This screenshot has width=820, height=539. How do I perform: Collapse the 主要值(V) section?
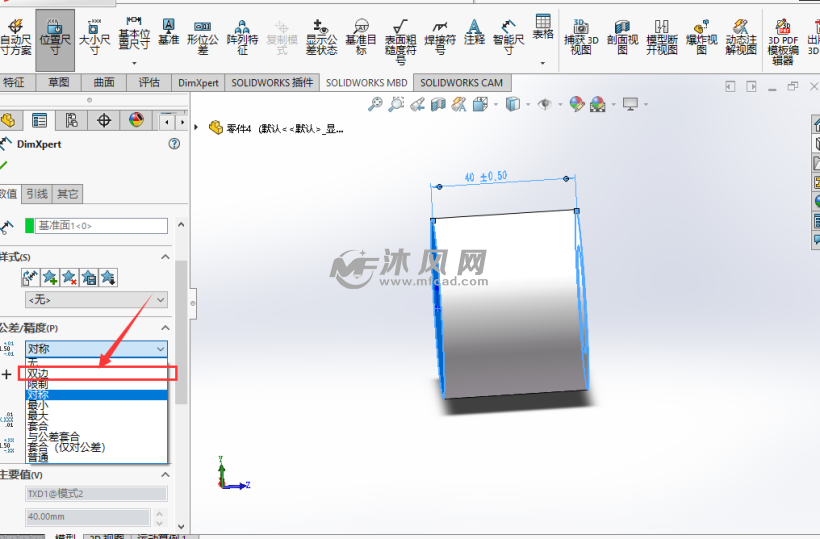pyautogui.click(x=165, y=475)
